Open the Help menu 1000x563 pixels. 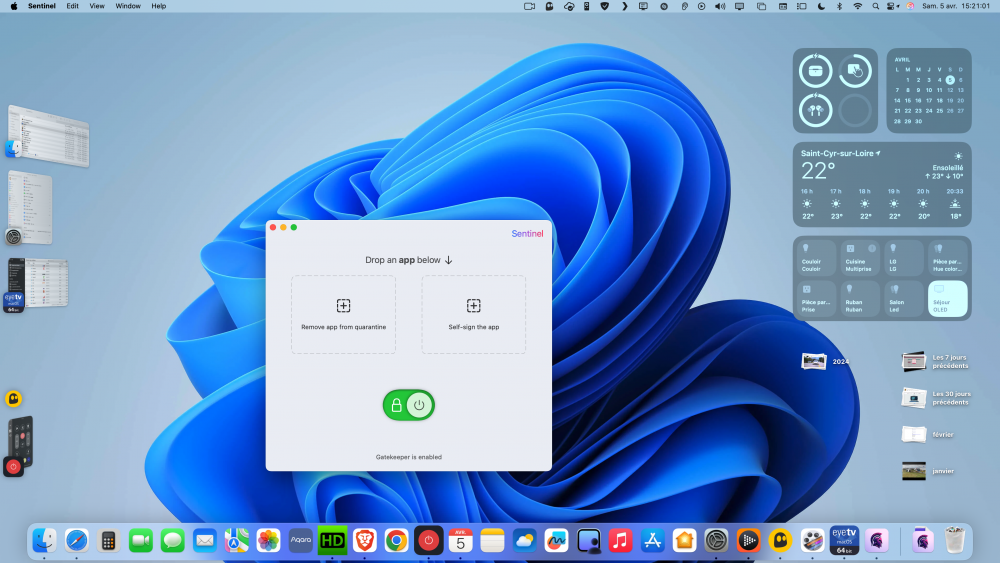coord(159,6)
